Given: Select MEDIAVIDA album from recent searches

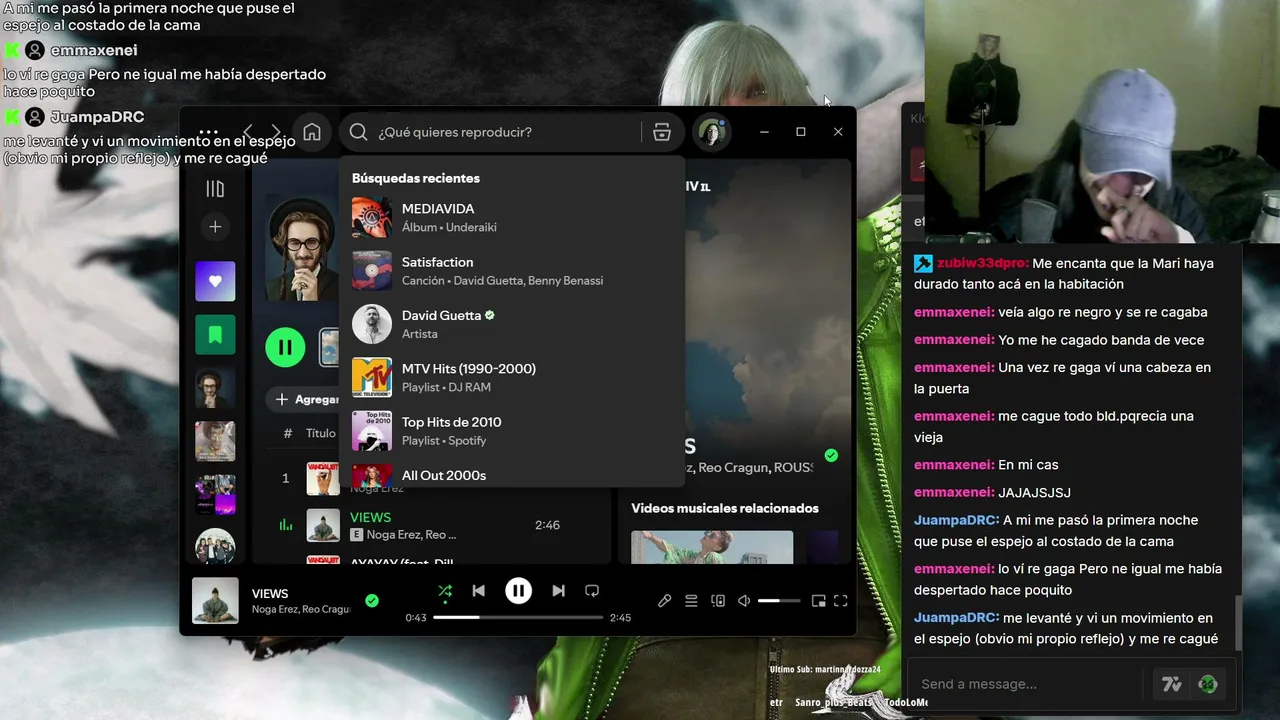Looking at the screenshot, I should (x=512, y=217).
